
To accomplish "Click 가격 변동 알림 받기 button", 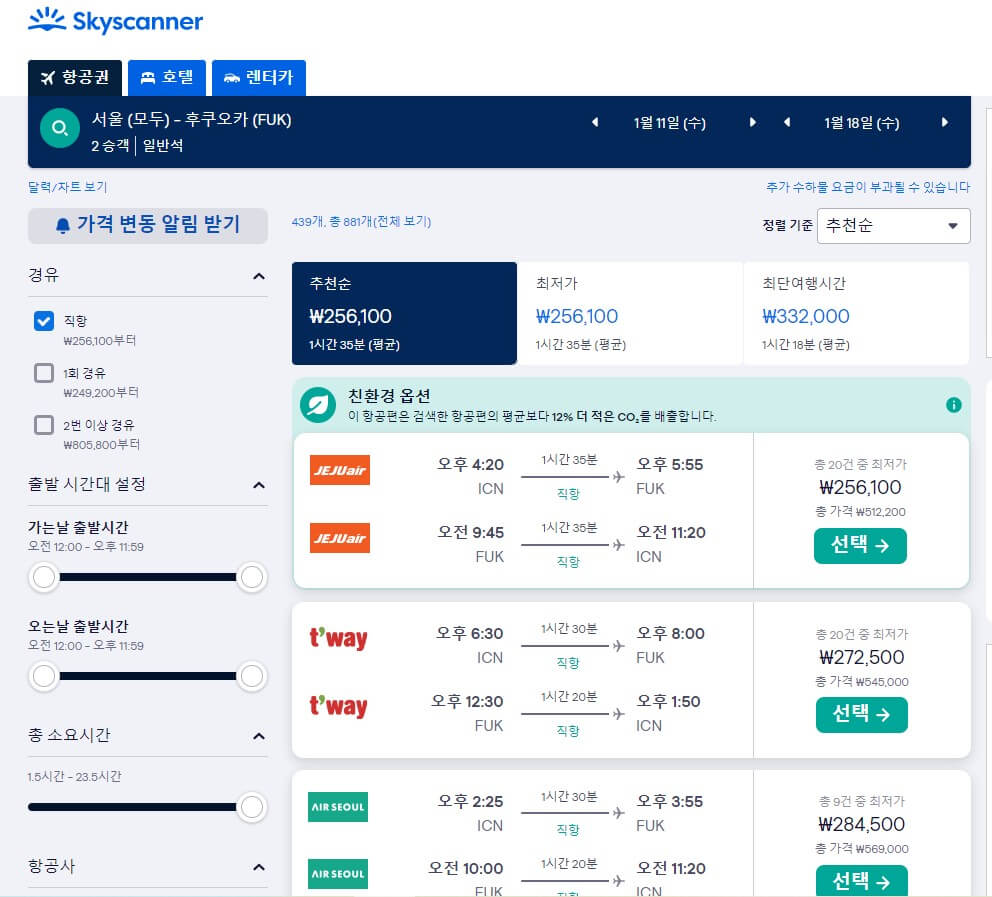I will 148,225.
